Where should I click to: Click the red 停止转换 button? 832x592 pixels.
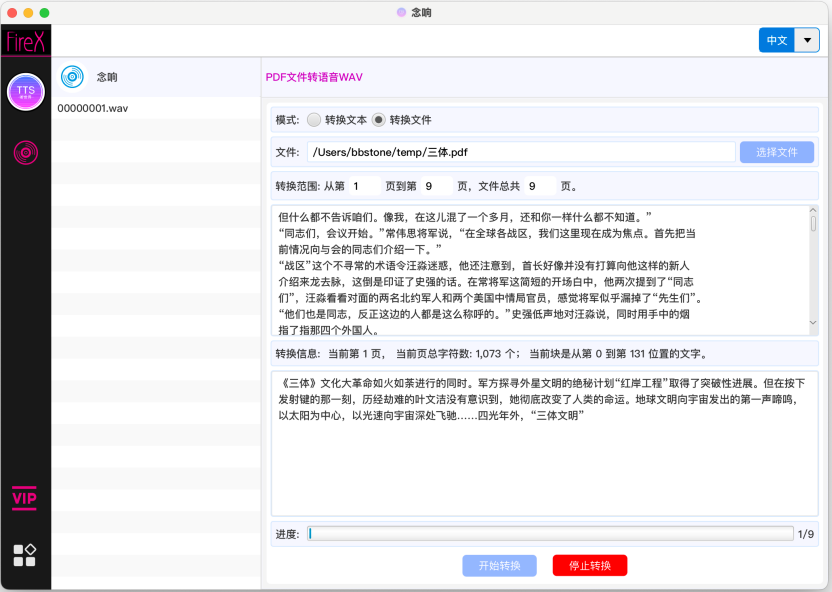590,565
